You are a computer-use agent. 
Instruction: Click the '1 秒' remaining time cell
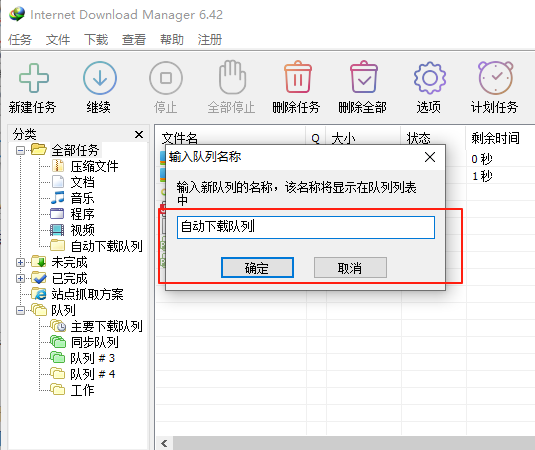point(482,176)
